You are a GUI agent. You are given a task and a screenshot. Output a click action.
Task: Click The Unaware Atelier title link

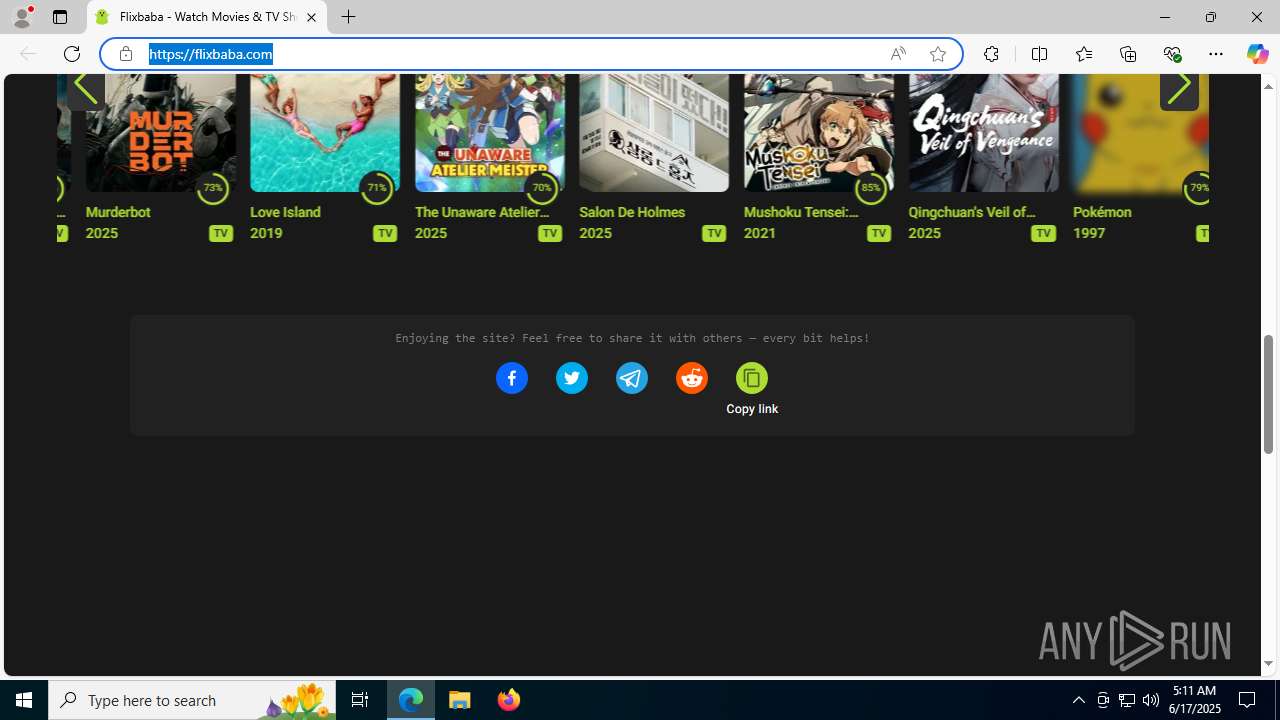click(x=482, y=212)
